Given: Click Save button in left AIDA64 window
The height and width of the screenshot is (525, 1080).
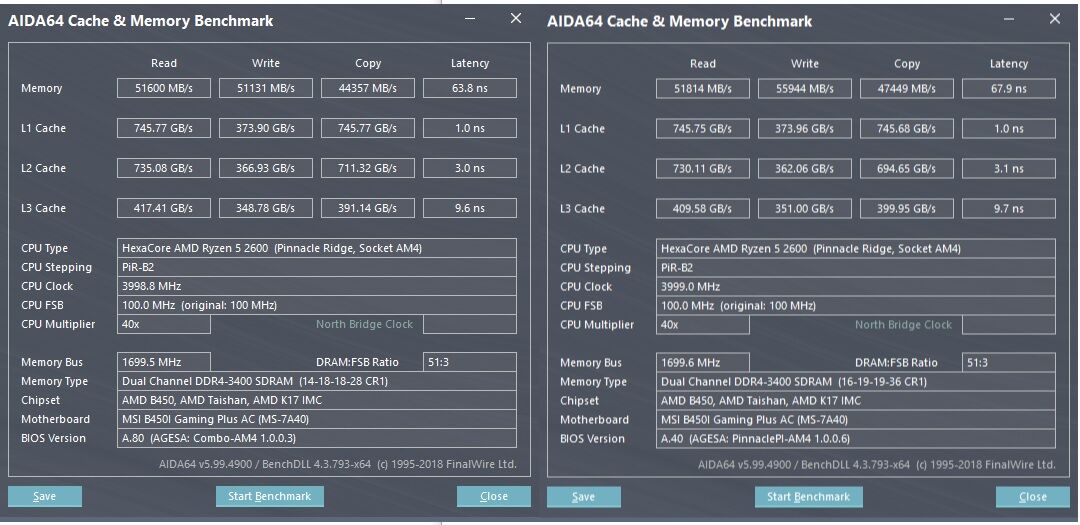Looking at the screenshot, I should tap(45, 496).
